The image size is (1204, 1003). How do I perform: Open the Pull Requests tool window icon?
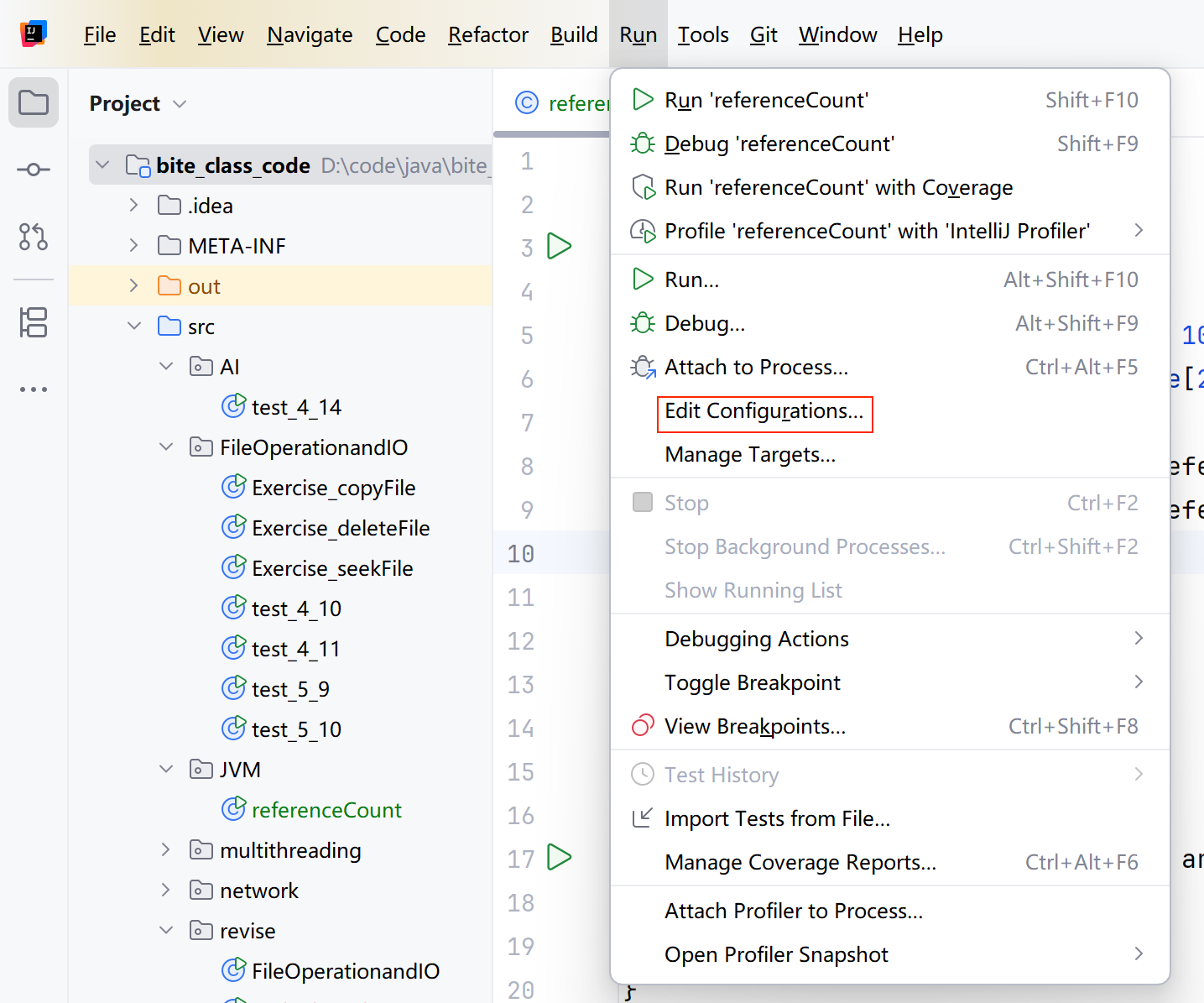pos(34,237)
